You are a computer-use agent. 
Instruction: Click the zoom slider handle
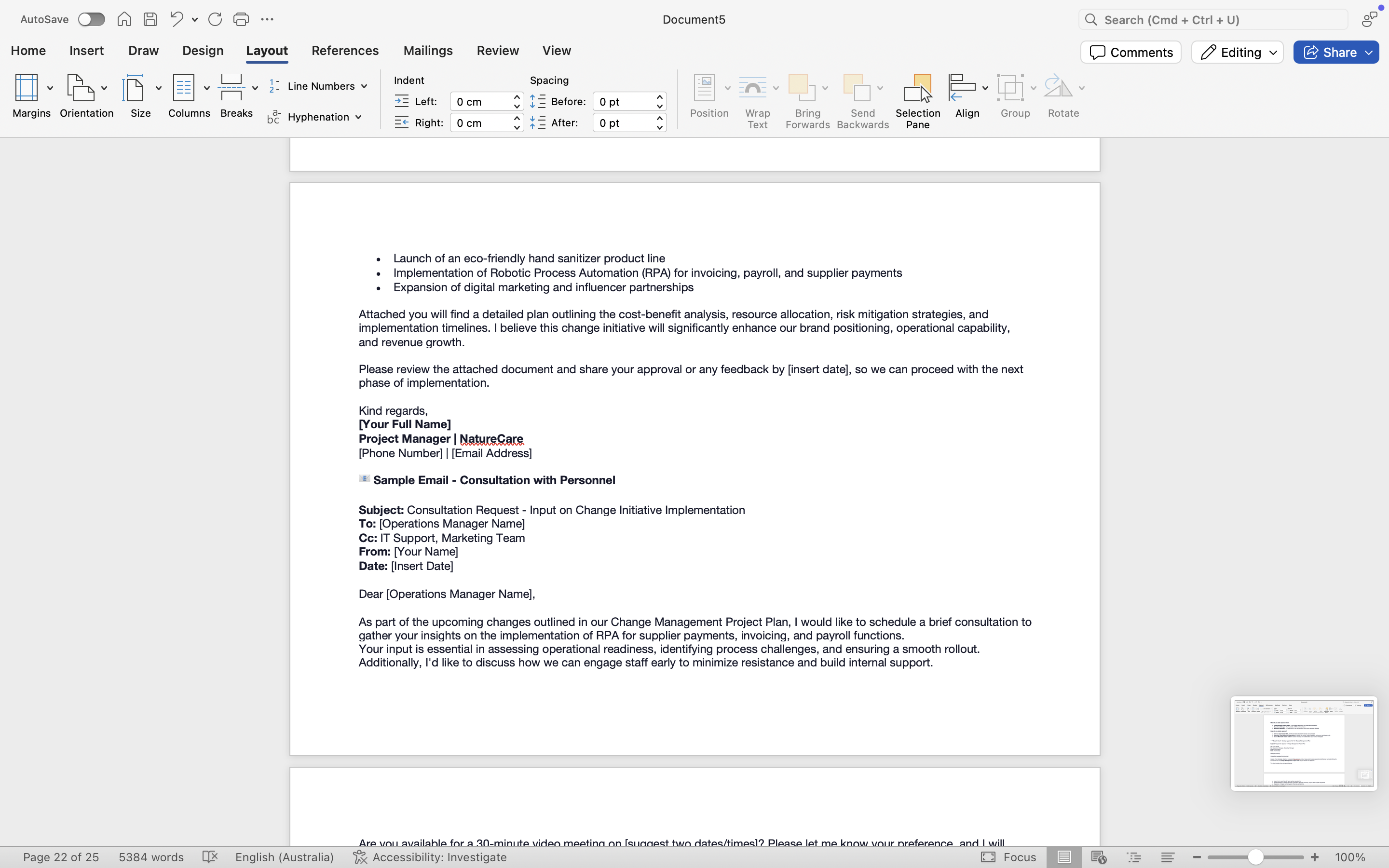pyautogui.click(x=1255, y=857)
